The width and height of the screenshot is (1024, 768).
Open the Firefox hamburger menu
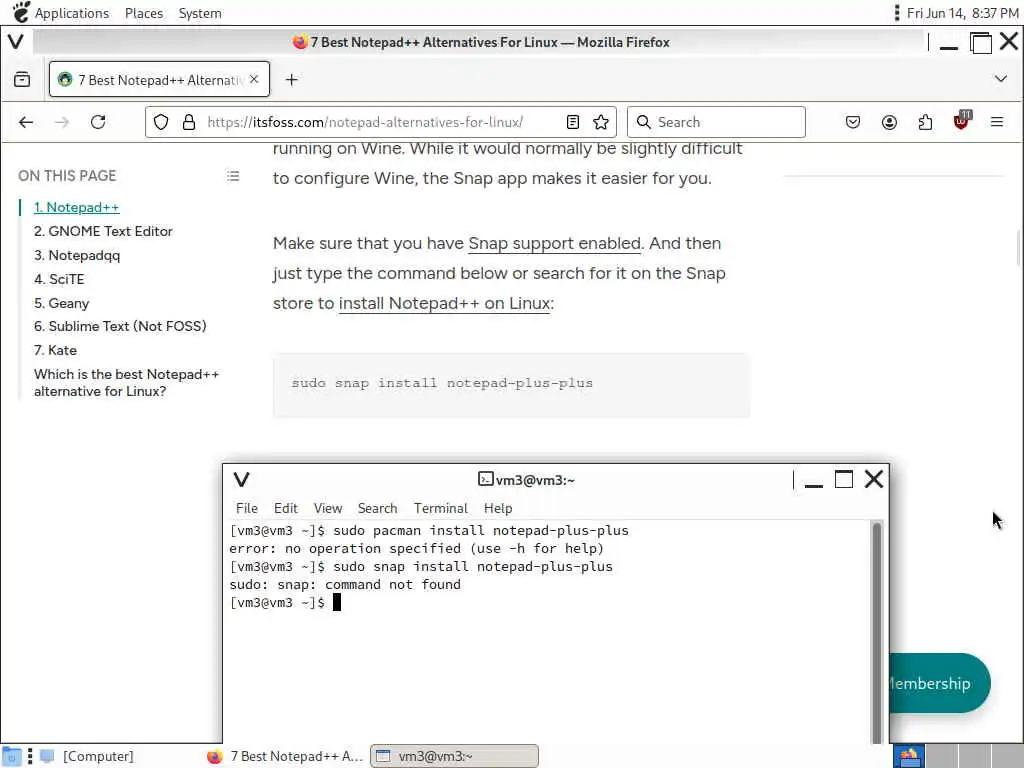997,122
